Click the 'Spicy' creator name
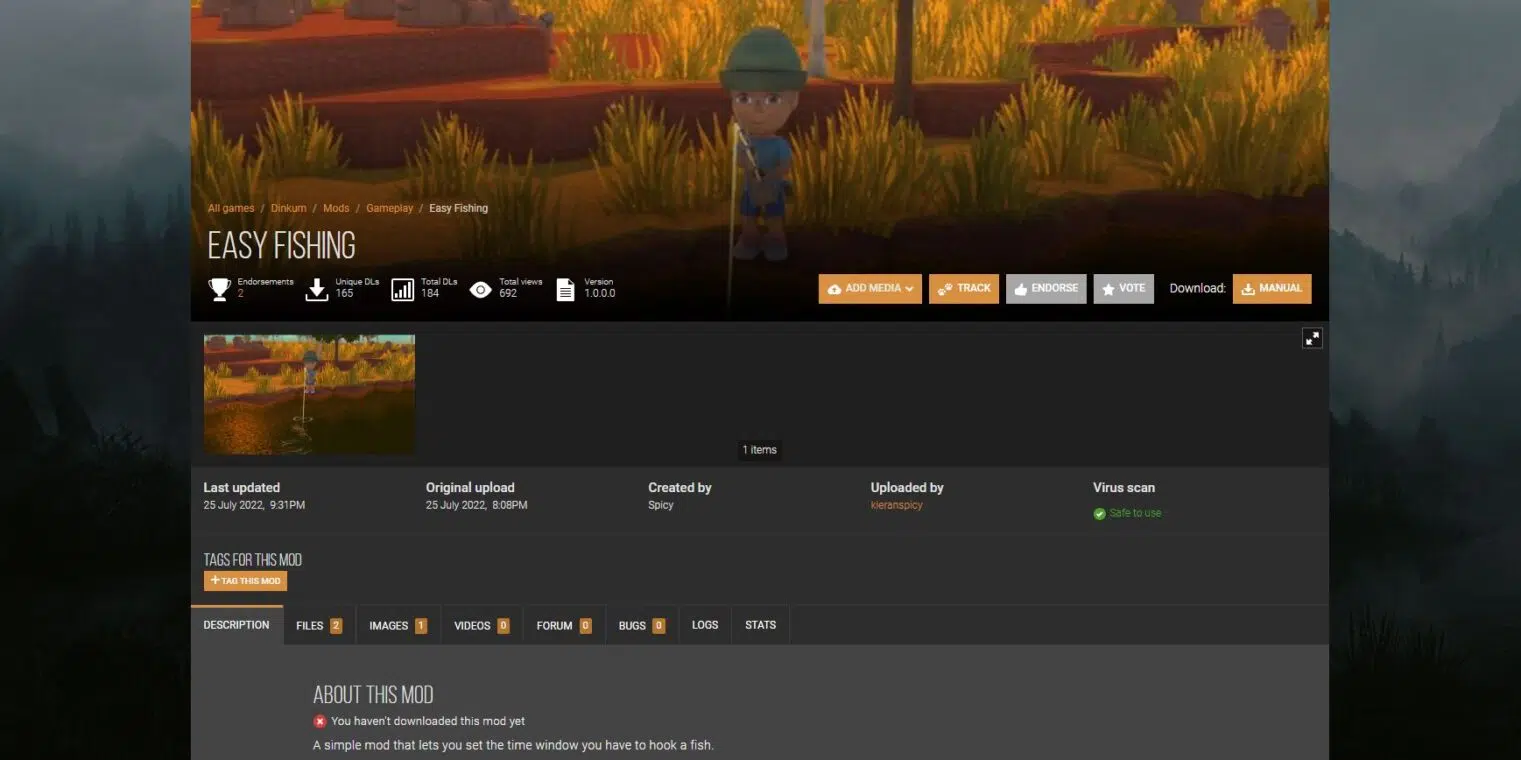Screen dimensions: 1521x760 click(x=661, y=505)
